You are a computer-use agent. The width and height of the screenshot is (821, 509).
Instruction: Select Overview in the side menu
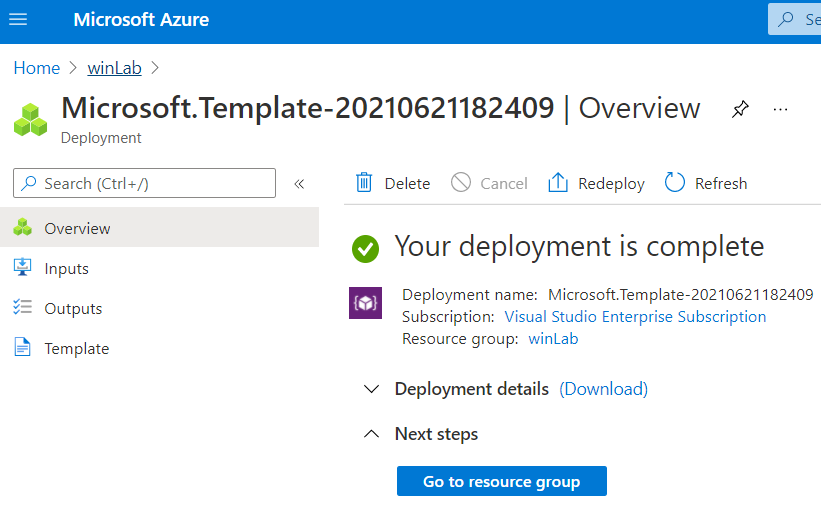point(160,227)
